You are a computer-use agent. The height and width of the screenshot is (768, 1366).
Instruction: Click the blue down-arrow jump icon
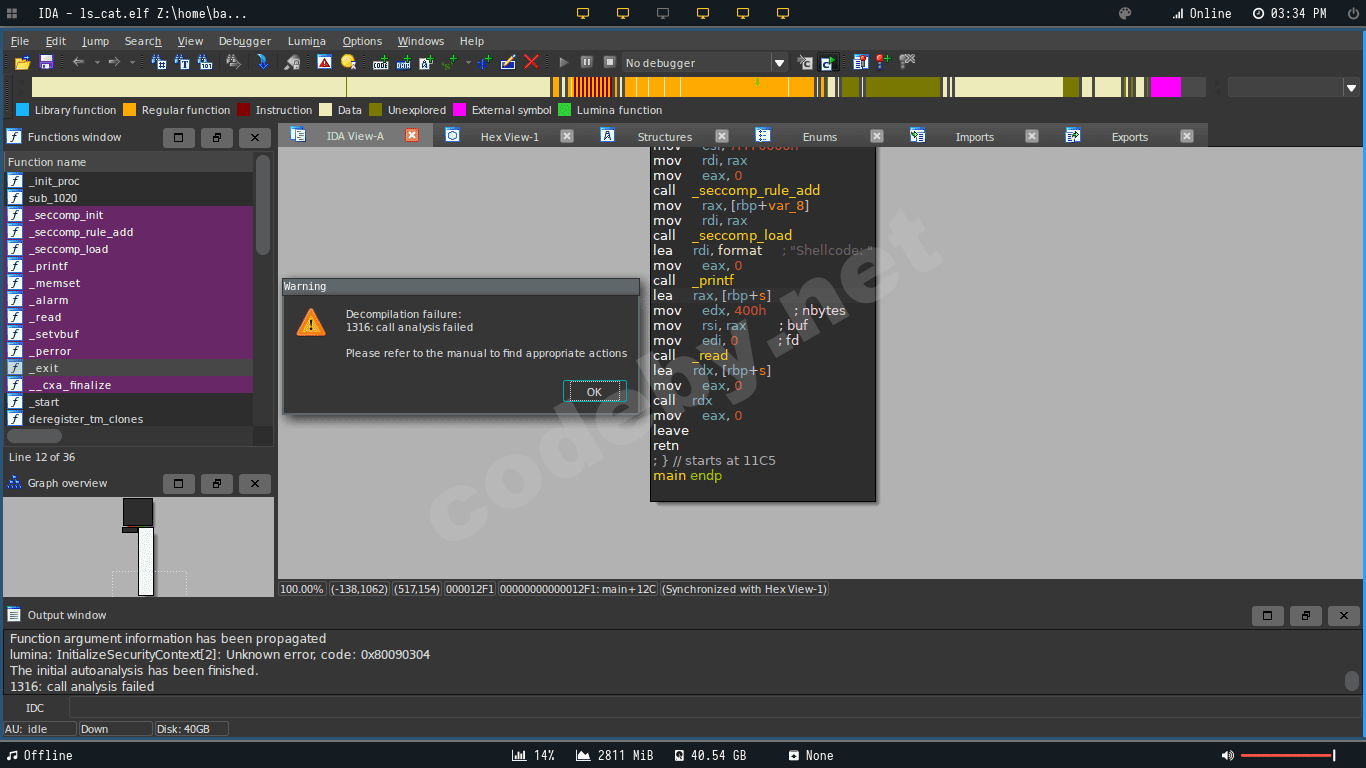pos(262,62)
